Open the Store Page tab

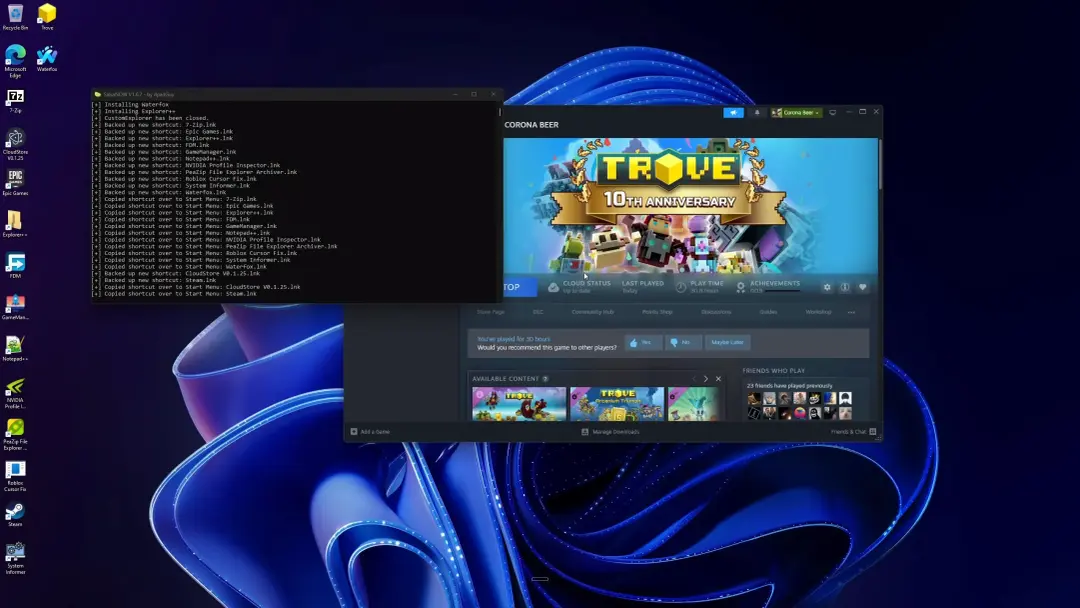pyautogui.click(x=490, y=312)
